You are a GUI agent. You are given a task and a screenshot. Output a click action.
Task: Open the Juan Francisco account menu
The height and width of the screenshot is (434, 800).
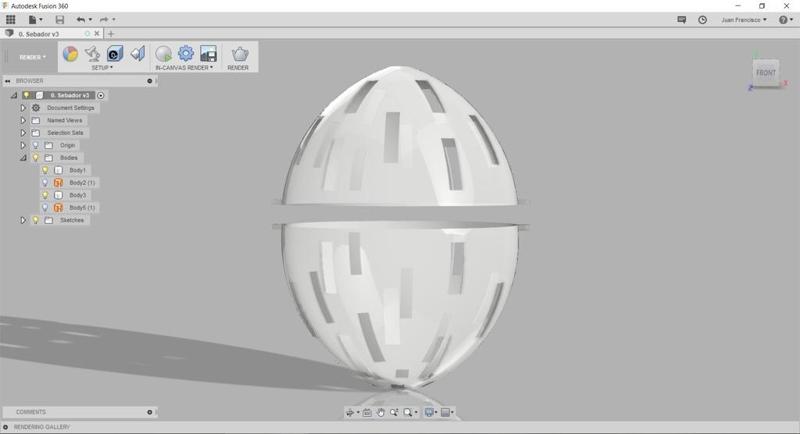click(x=743, y=19)
